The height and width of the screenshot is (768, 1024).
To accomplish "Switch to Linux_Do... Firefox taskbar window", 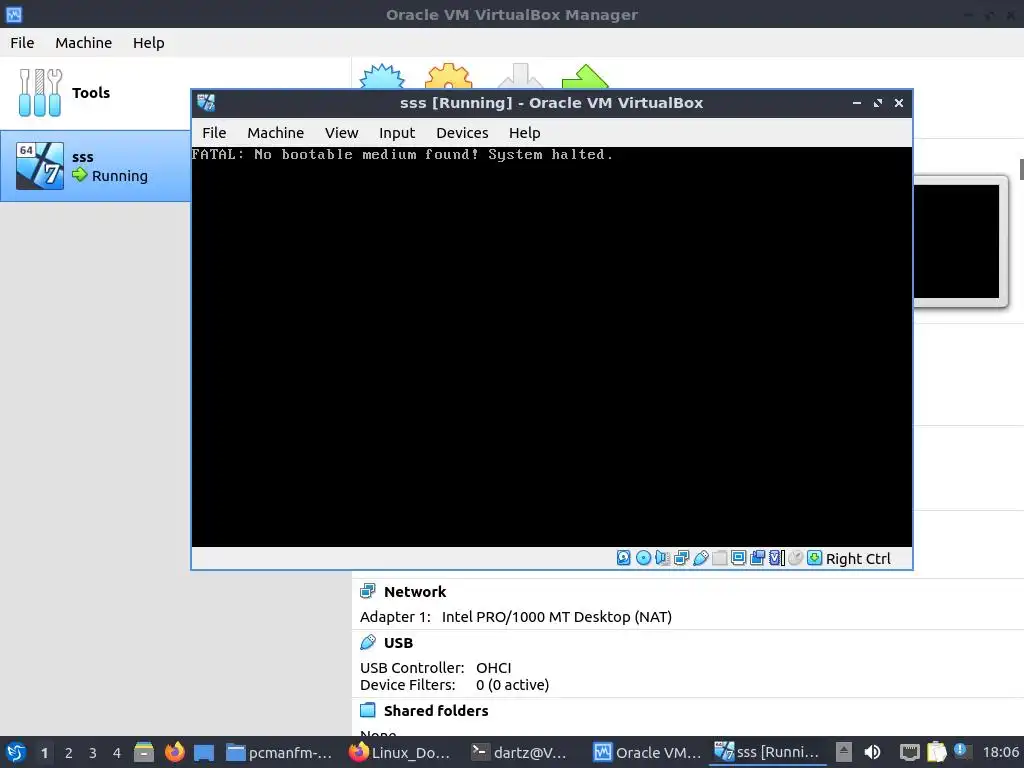I will click(x=400, y=752).
